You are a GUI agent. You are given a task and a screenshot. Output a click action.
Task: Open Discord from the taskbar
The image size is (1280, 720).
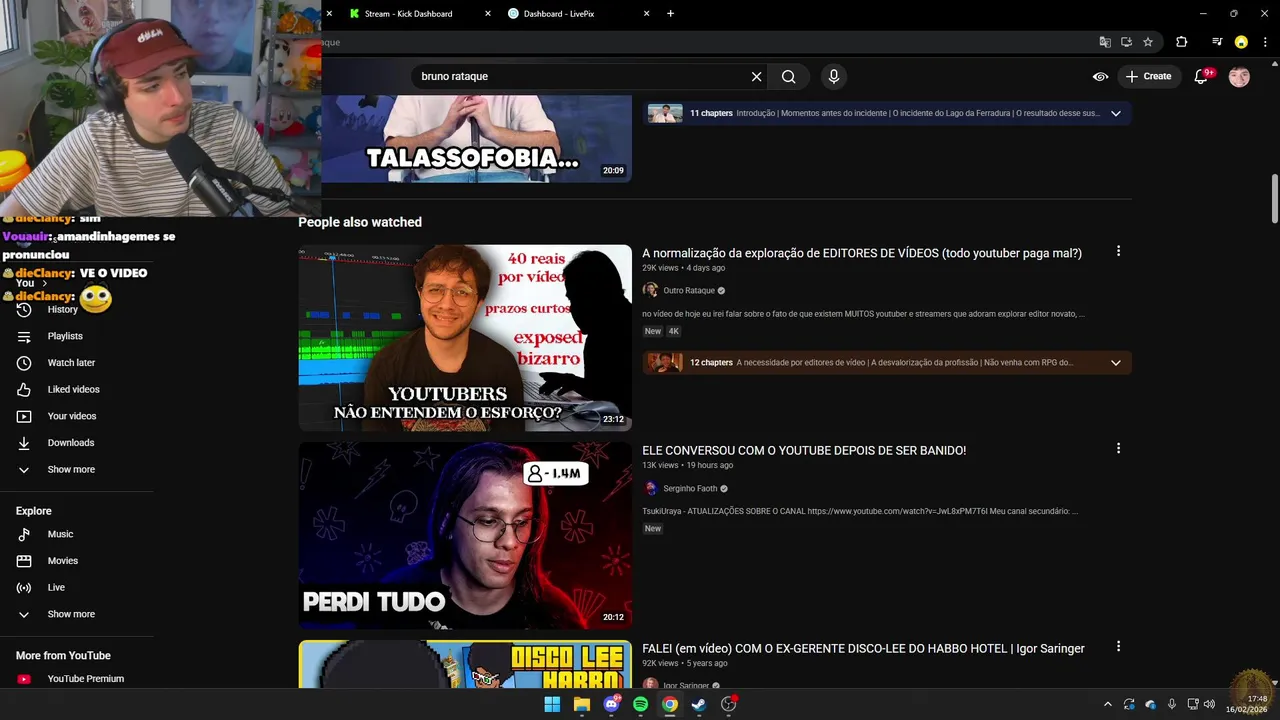pos(611,704)
